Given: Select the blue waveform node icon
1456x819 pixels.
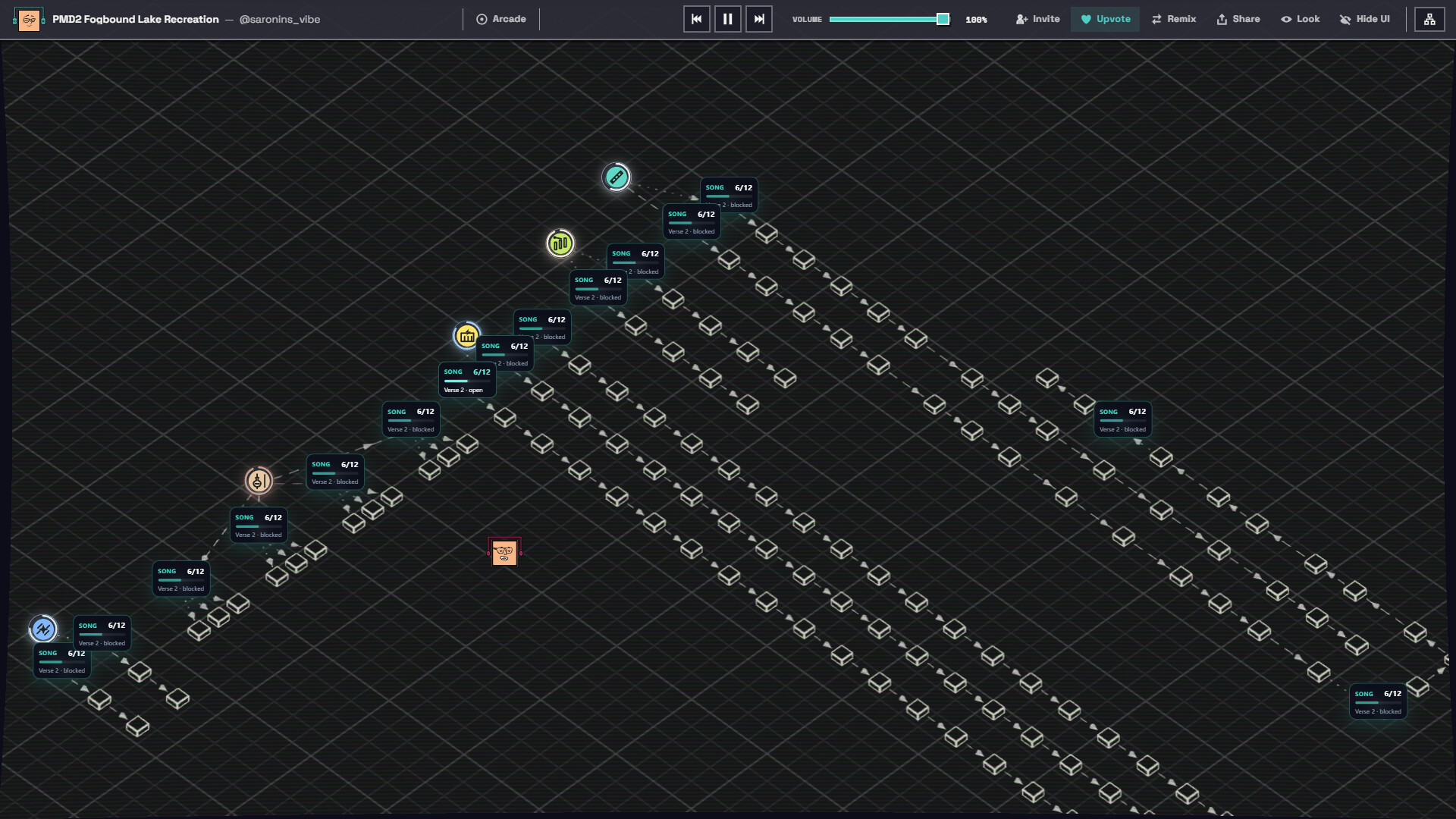Looking at the screenshot, I should pos(43,629).
